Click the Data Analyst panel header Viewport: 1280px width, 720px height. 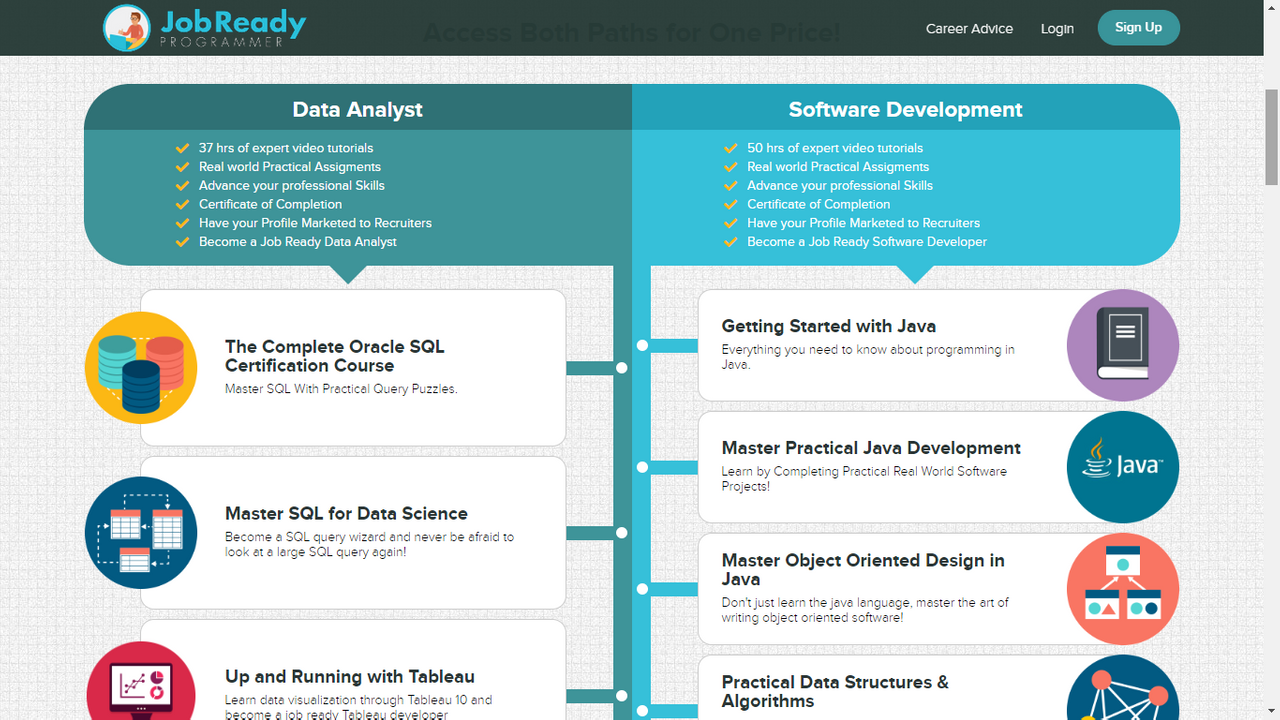357,109
